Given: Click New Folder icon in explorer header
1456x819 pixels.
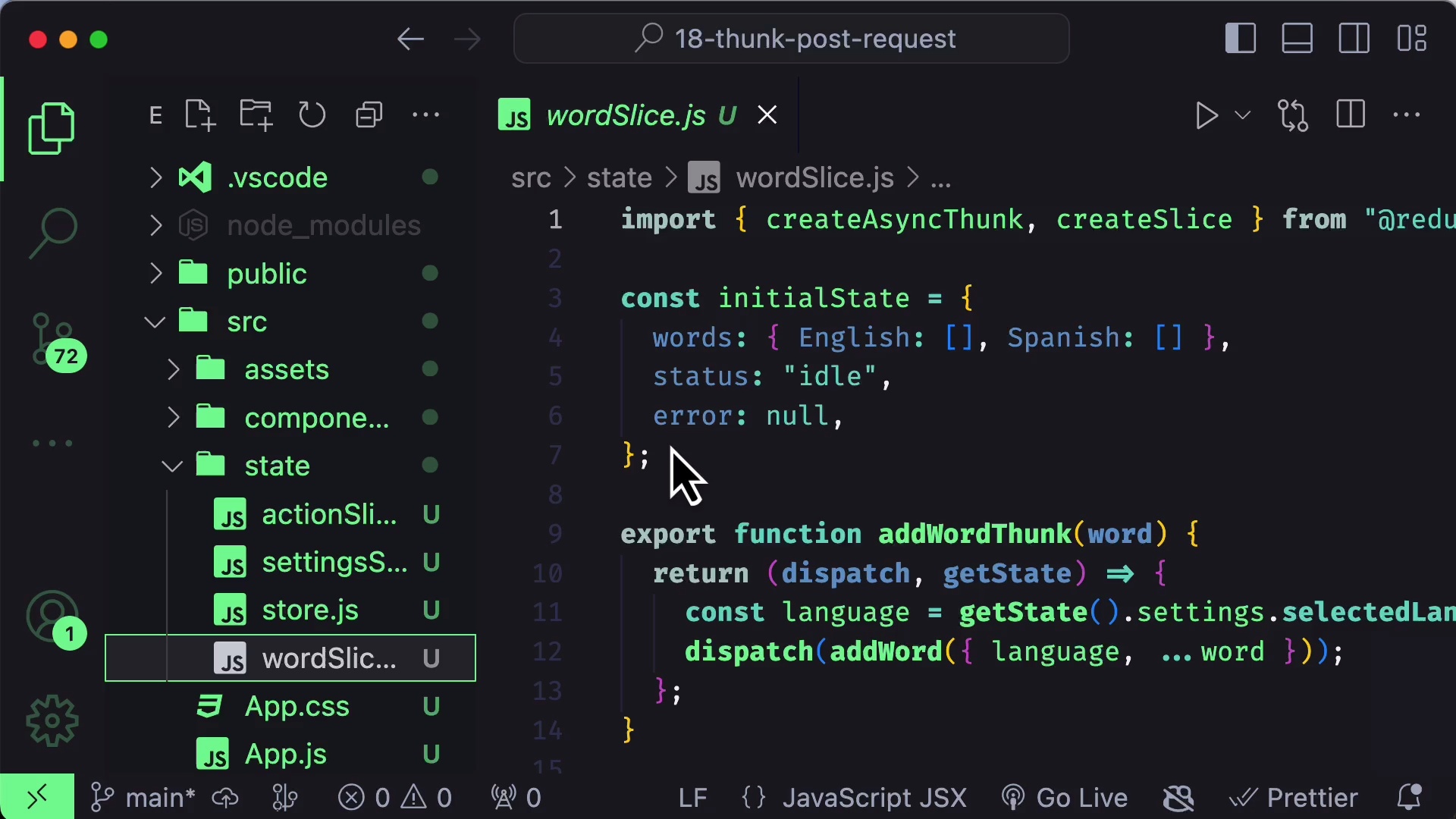Looking at the screenshot, I should click(256, 115).
